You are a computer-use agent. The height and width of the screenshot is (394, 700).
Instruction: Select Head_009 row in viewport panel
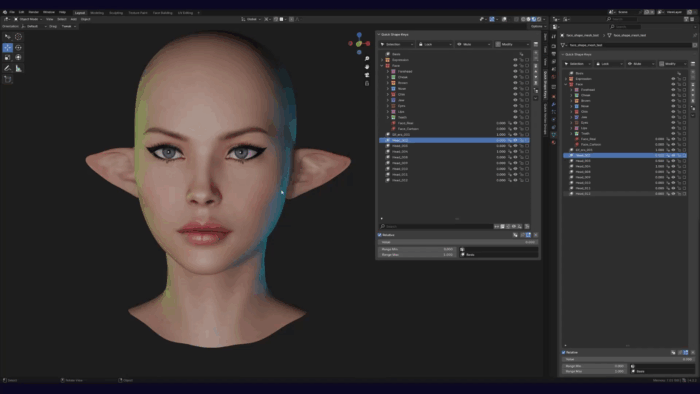(454, 163)
